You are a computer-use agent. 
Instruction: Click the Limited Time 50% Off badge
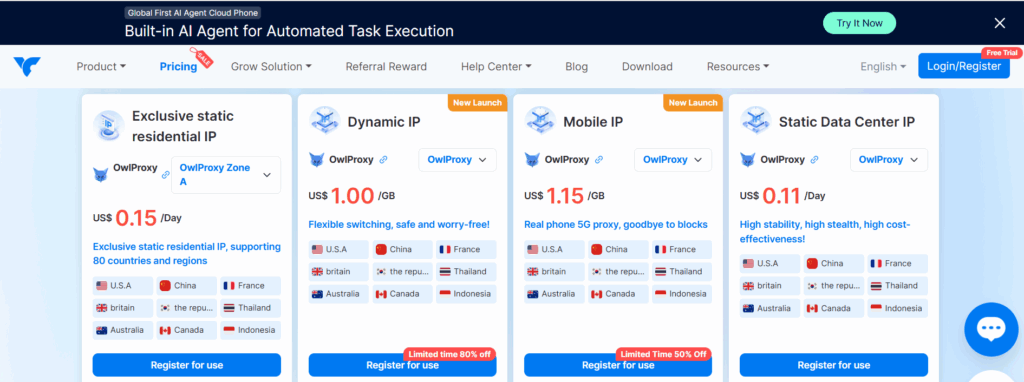(x=665, y=355)
